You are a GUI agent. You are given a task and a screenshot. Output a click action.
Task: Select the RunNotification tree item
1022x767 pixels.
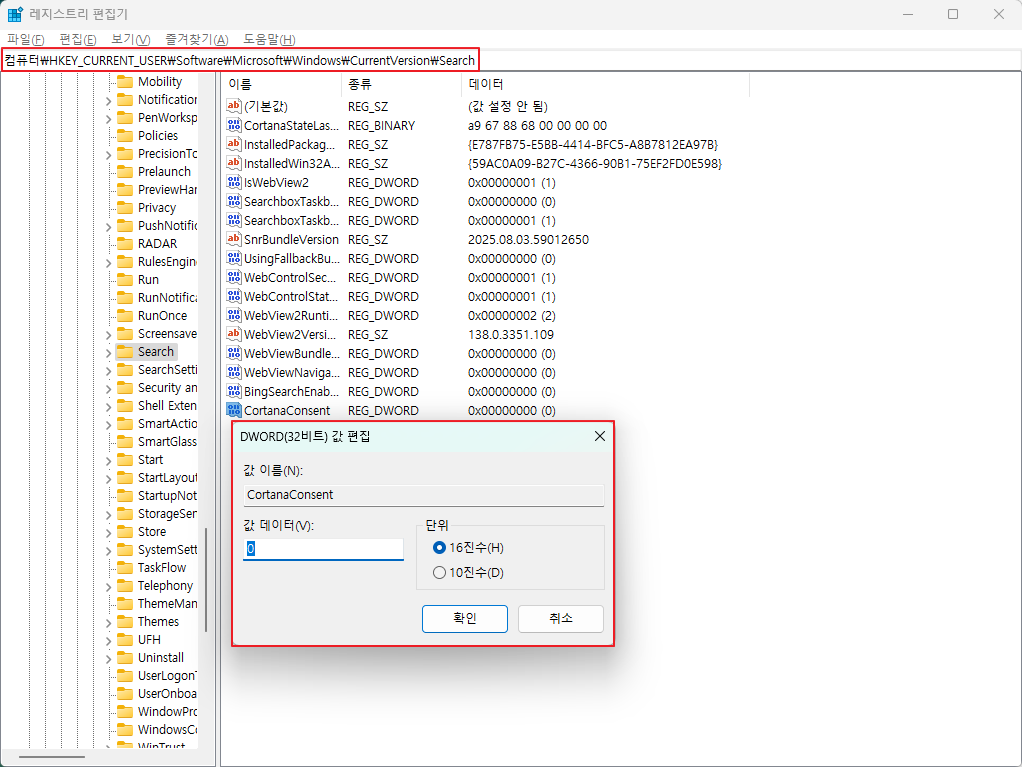tap(167, 298)
